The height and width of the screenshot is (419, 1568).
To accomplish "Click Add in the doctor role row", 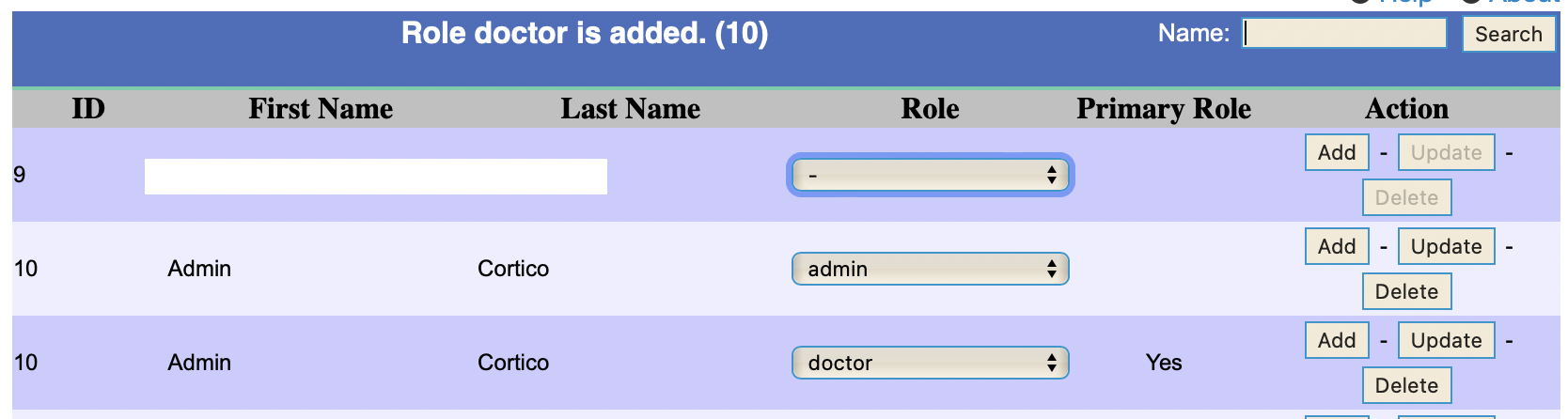I will 1336,340.
